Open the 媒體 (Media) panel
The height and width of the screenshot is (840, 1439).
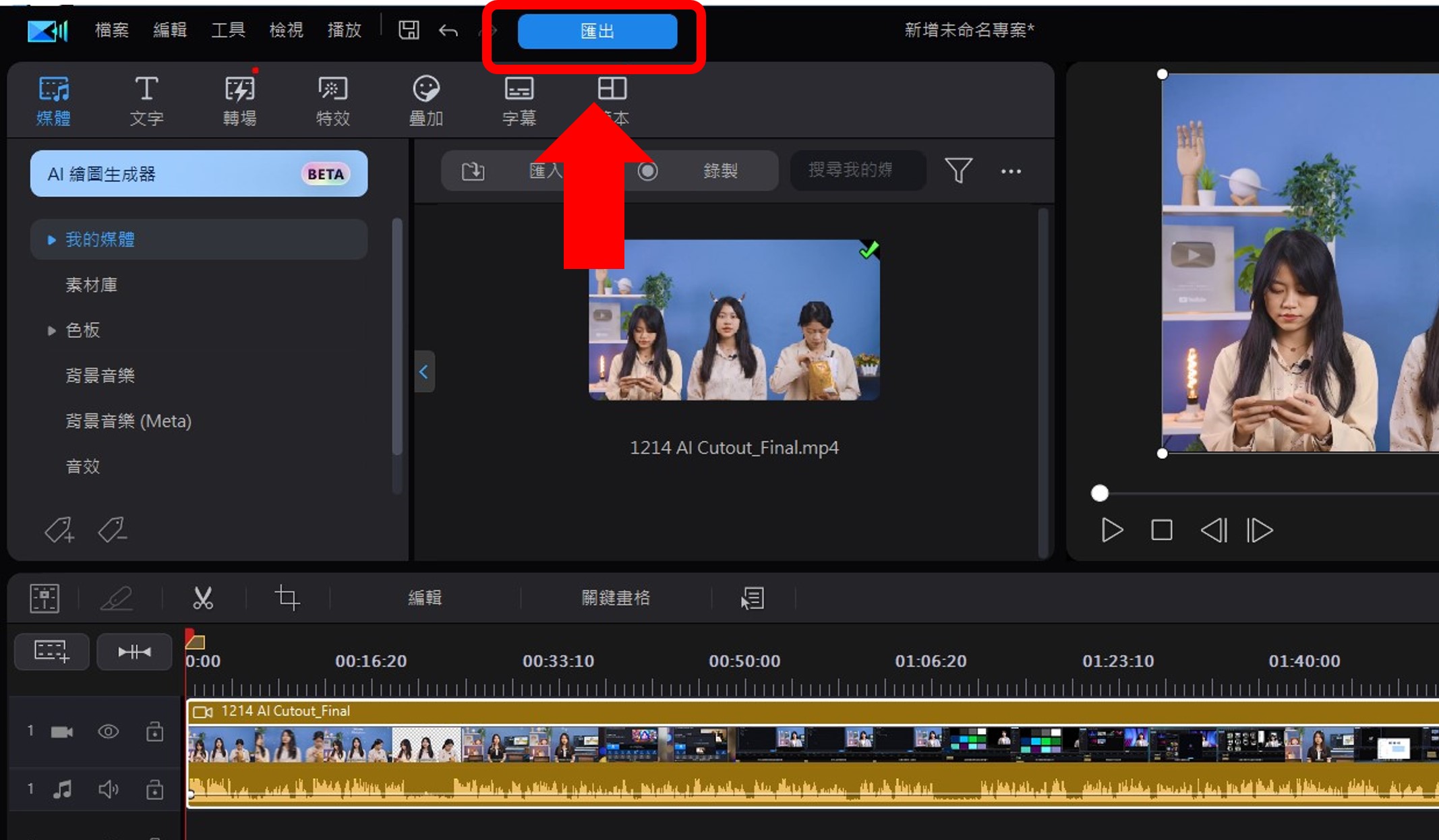pos(53,100)
